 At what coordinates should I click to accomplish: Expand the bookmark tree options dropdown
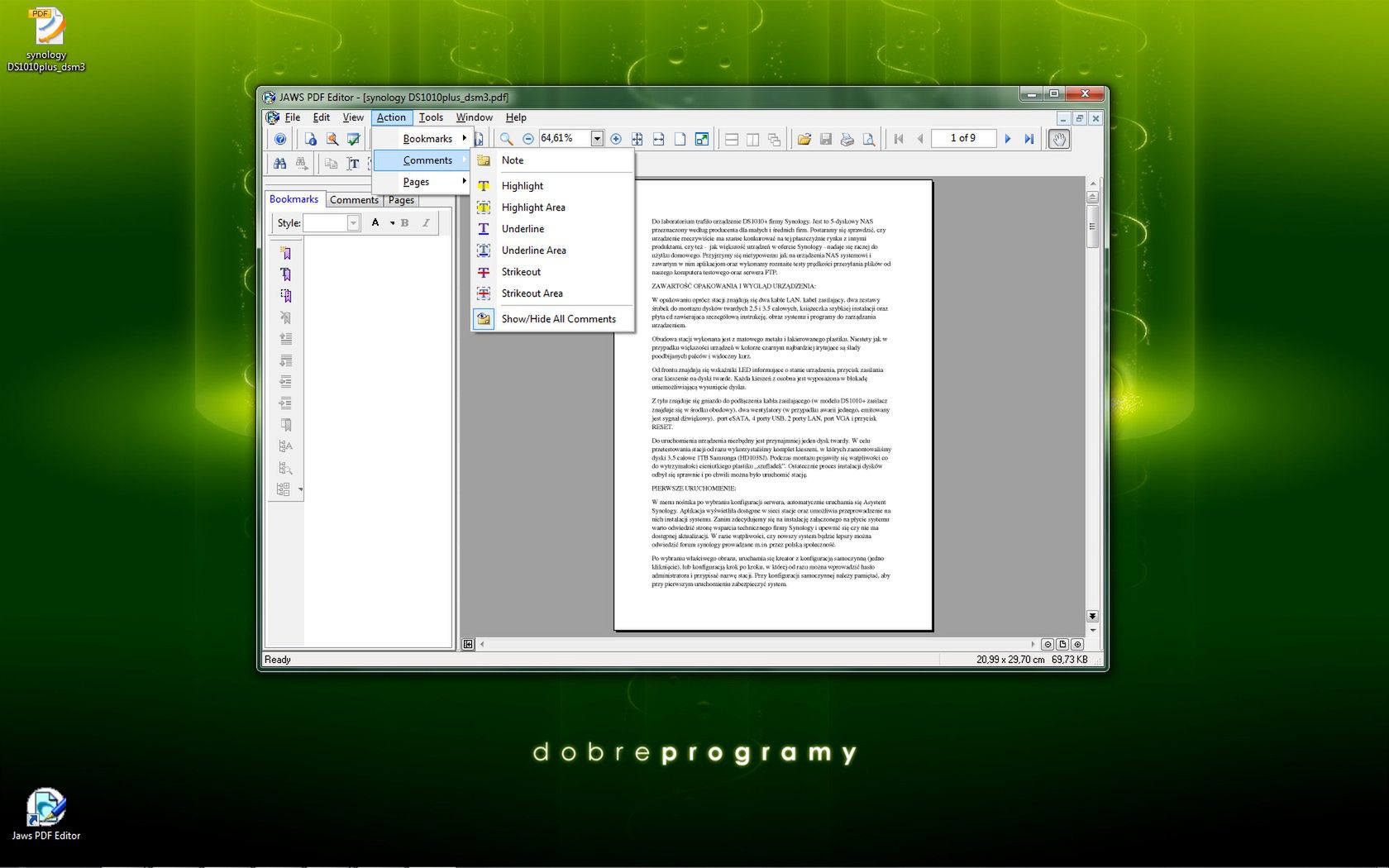click(300, 489)
